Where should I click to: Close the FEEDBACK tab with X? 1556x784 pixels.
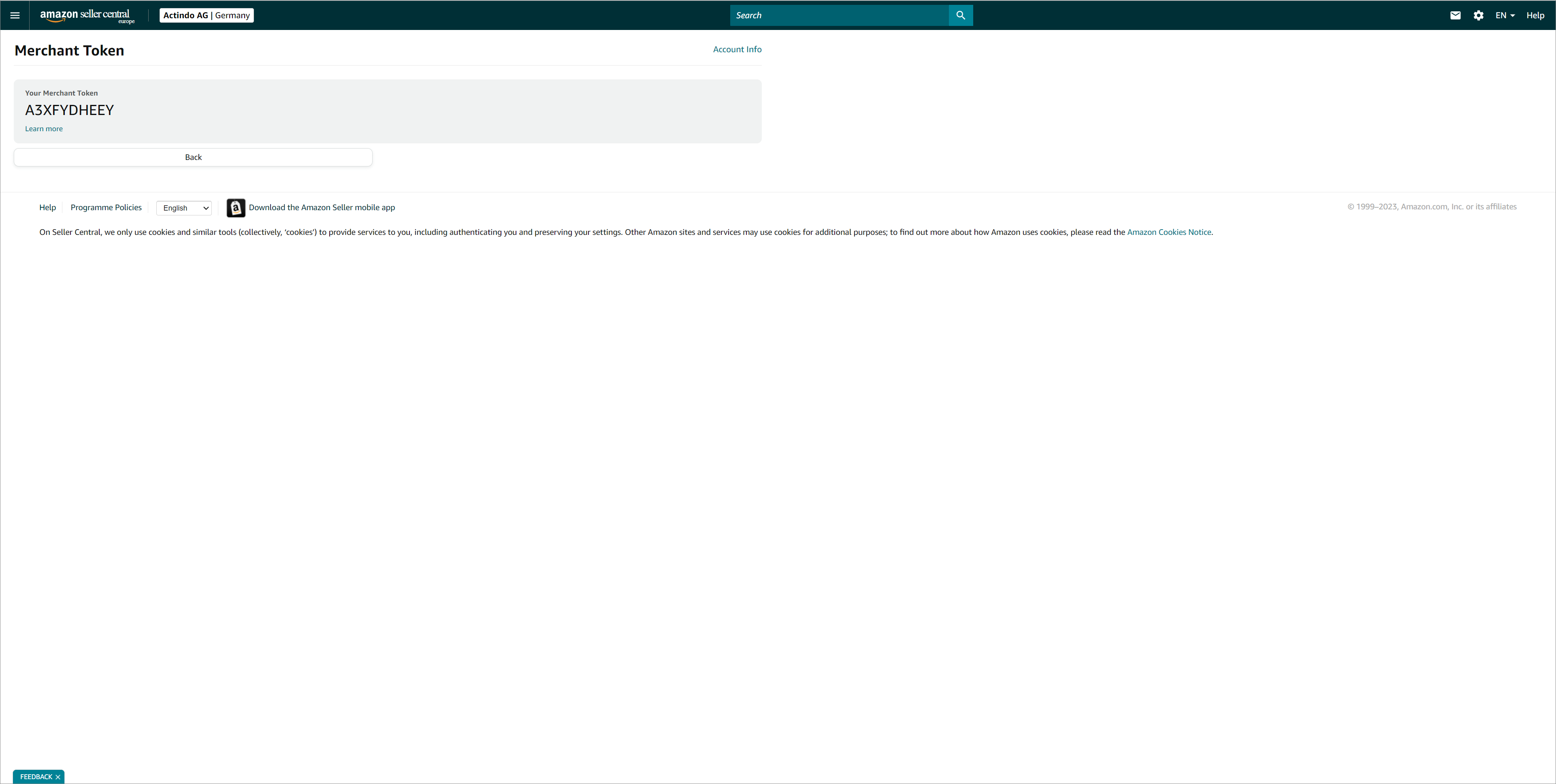pyautogui.click(x=58, y=777)
